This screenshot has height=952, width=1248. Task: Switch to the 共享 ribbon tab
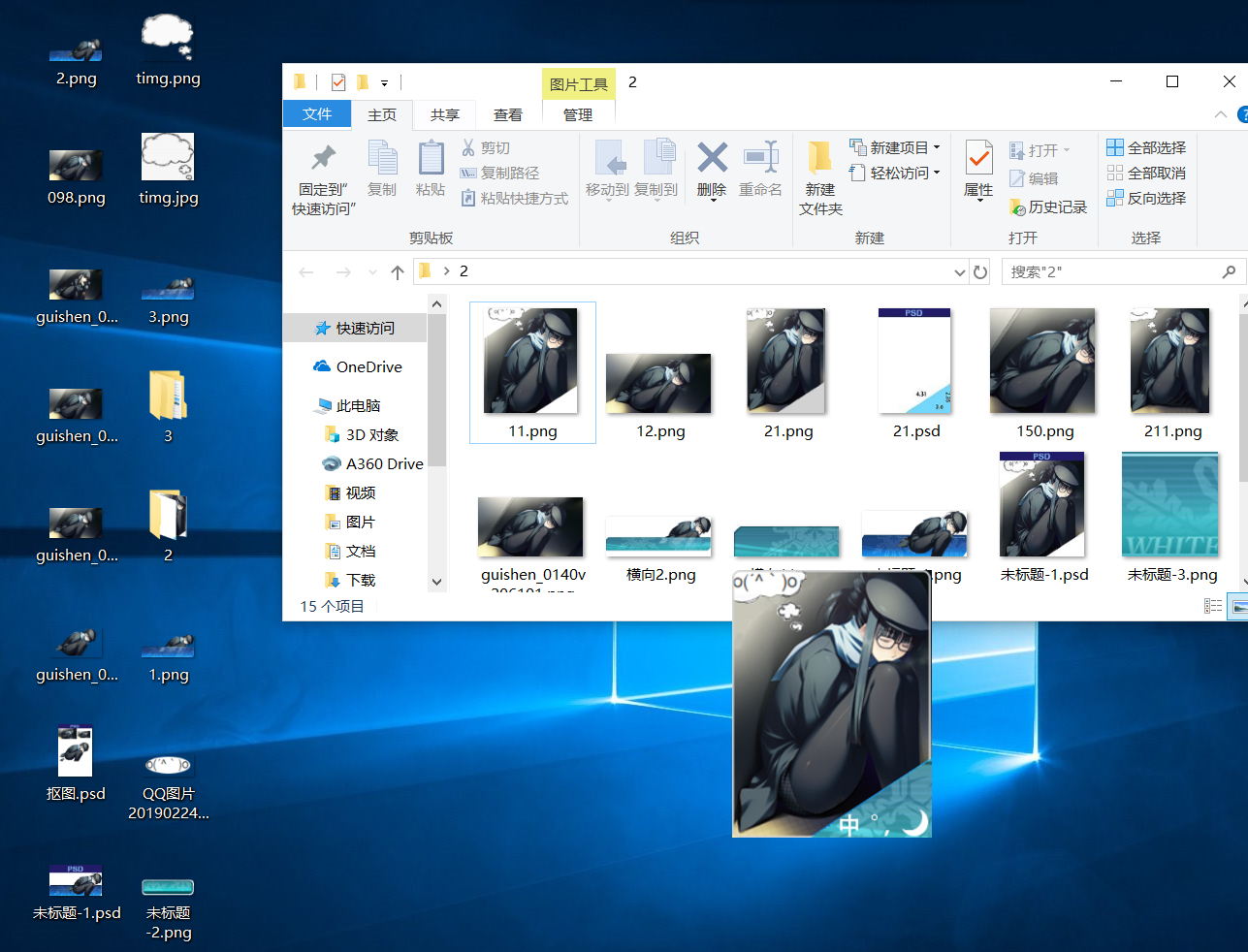(444, 114)
